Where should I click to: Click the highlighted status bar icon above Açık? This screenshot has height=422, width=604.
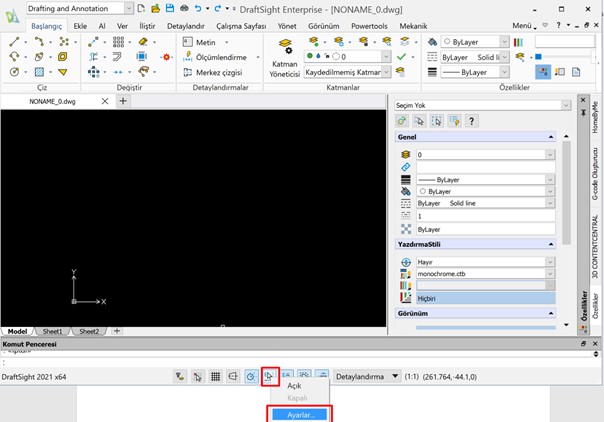coord(268,376)
